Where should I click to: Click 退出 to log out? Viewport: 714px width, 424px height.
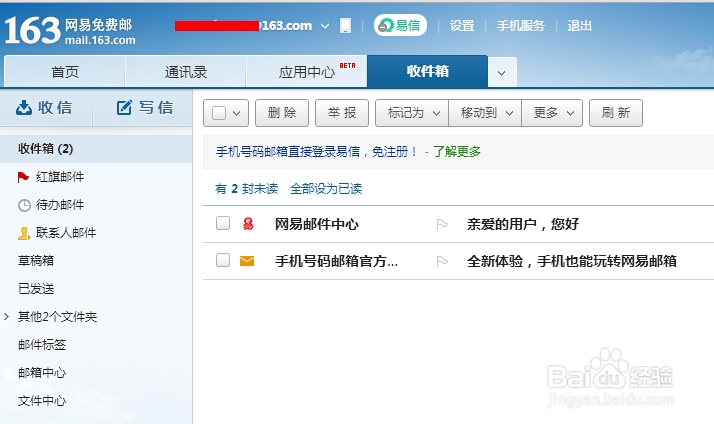[579, 26]
